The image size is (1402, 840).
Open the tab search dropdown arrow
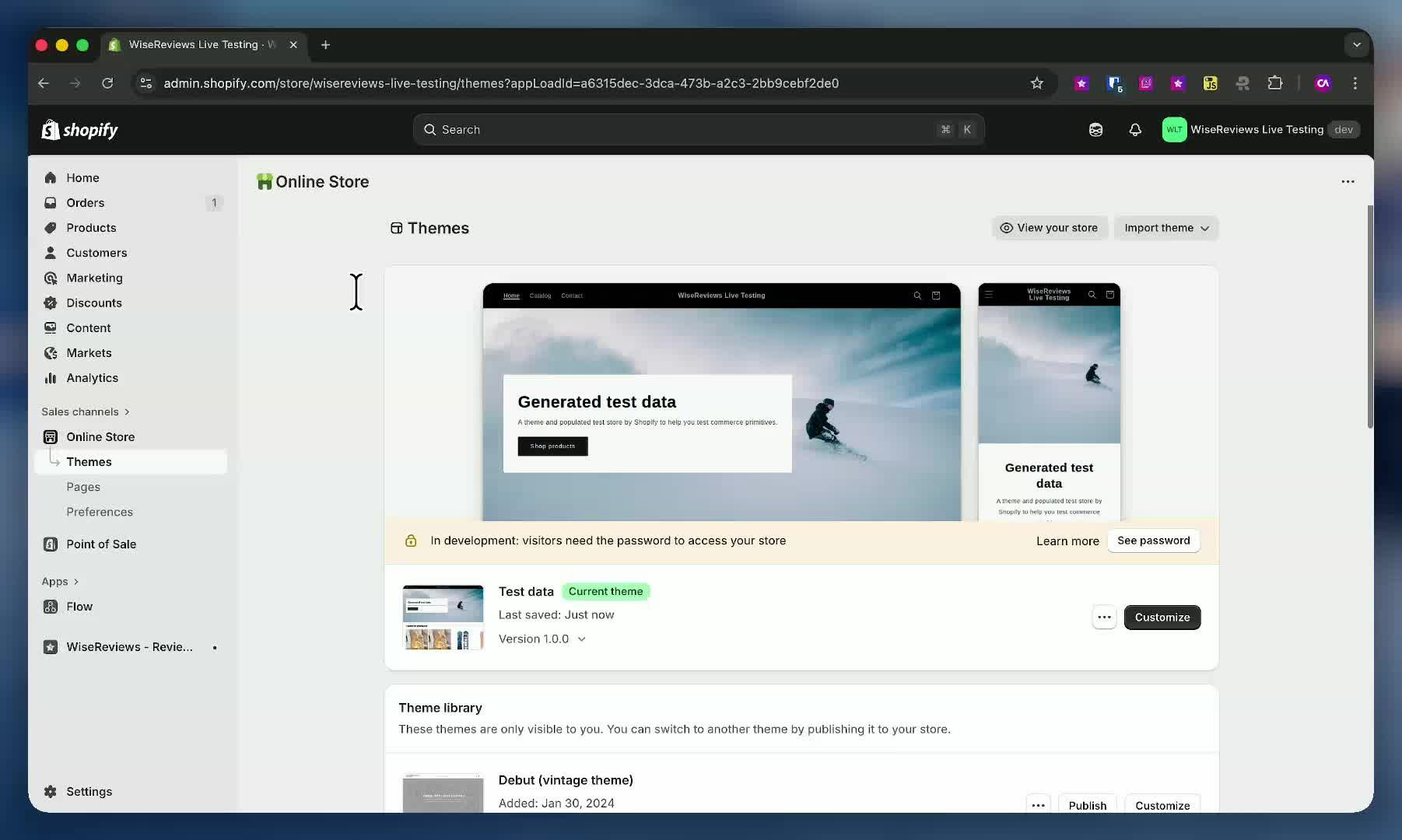[x=1356, y=45]
